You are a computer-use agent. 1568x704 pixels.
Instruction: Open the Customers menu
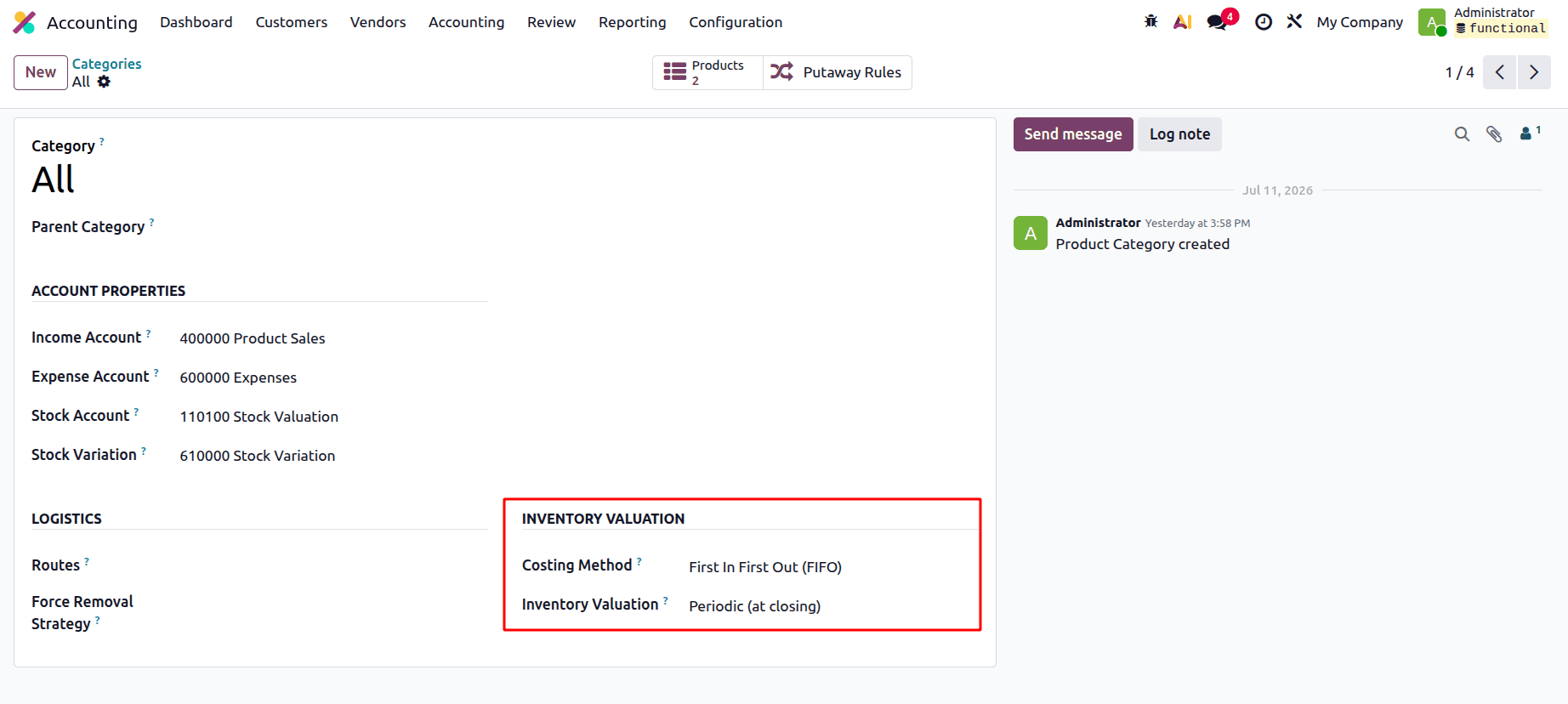pyautogui.click(x=292, y=22)
